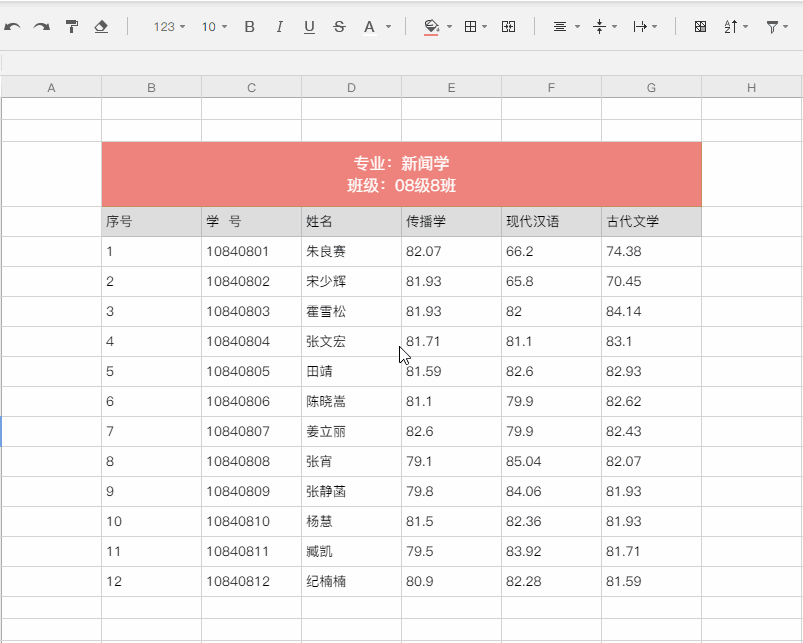This screenshot has width=803, height=643.
Task: Select column D header
Action: coord(351,86)
